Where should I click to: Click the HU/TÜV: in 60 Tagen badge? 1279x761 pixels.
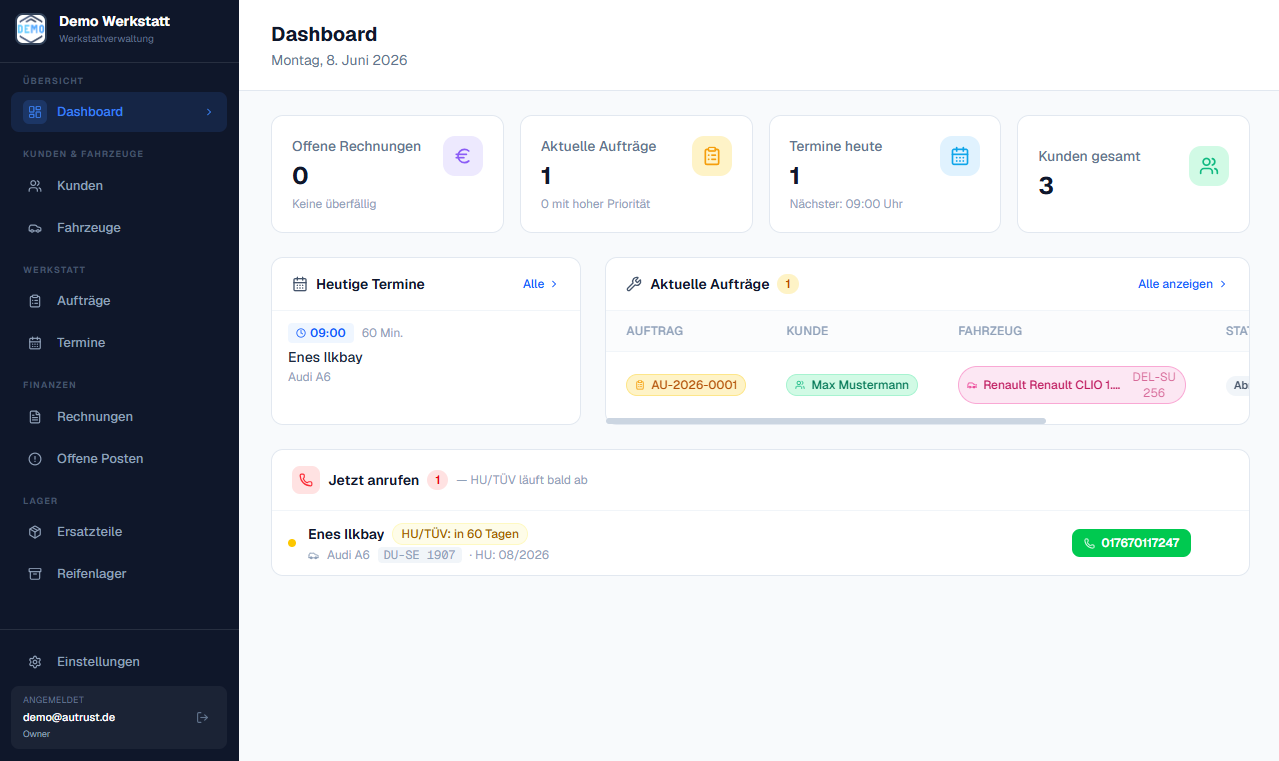click(x=460, y=534)
